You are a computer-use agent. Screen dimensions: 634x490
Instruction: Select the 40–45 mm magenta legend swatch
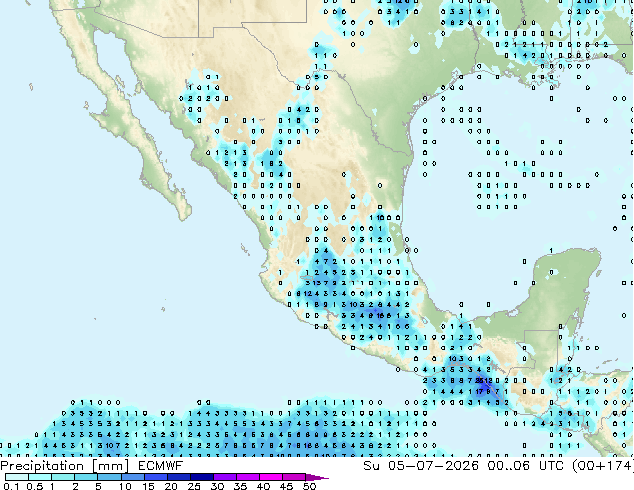click(x=271, y=477)
